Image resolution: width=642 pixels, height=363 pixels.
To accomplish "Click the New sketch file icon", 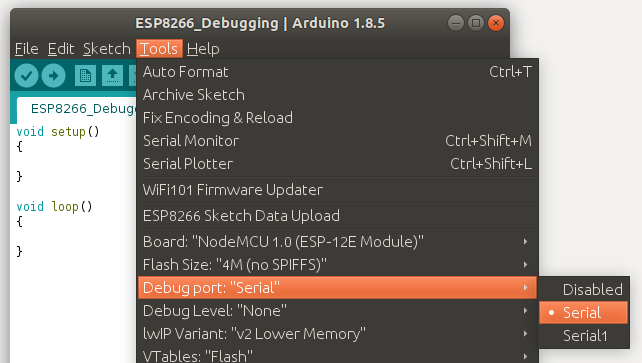I will click(x=85, y=76).
